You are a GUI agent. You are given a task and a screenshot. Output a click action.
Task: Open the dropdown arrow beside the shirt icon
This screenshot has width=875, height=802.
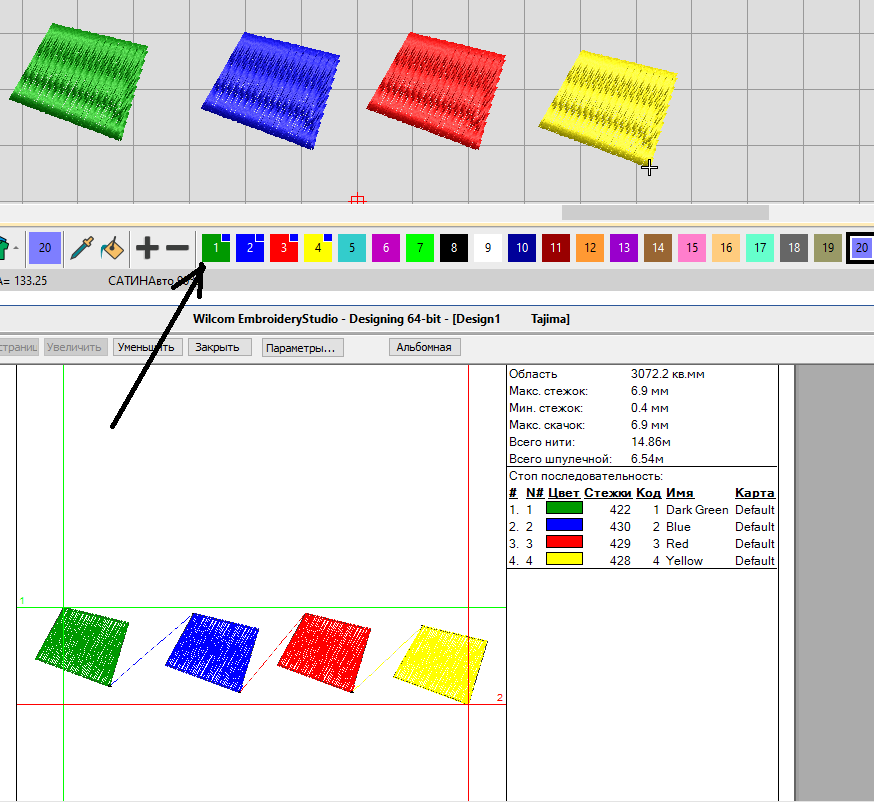tap(17, 247)
